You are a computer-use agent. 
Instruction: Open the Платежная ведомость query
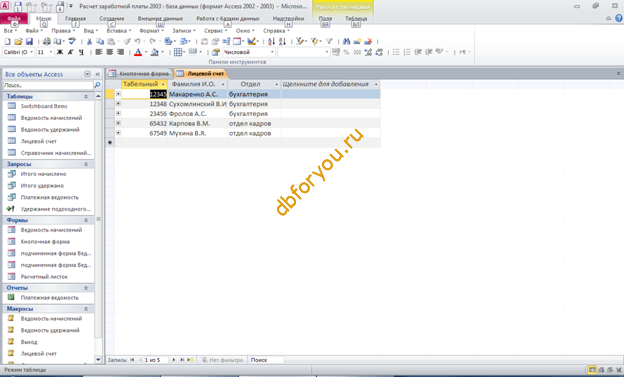[49, 197]
